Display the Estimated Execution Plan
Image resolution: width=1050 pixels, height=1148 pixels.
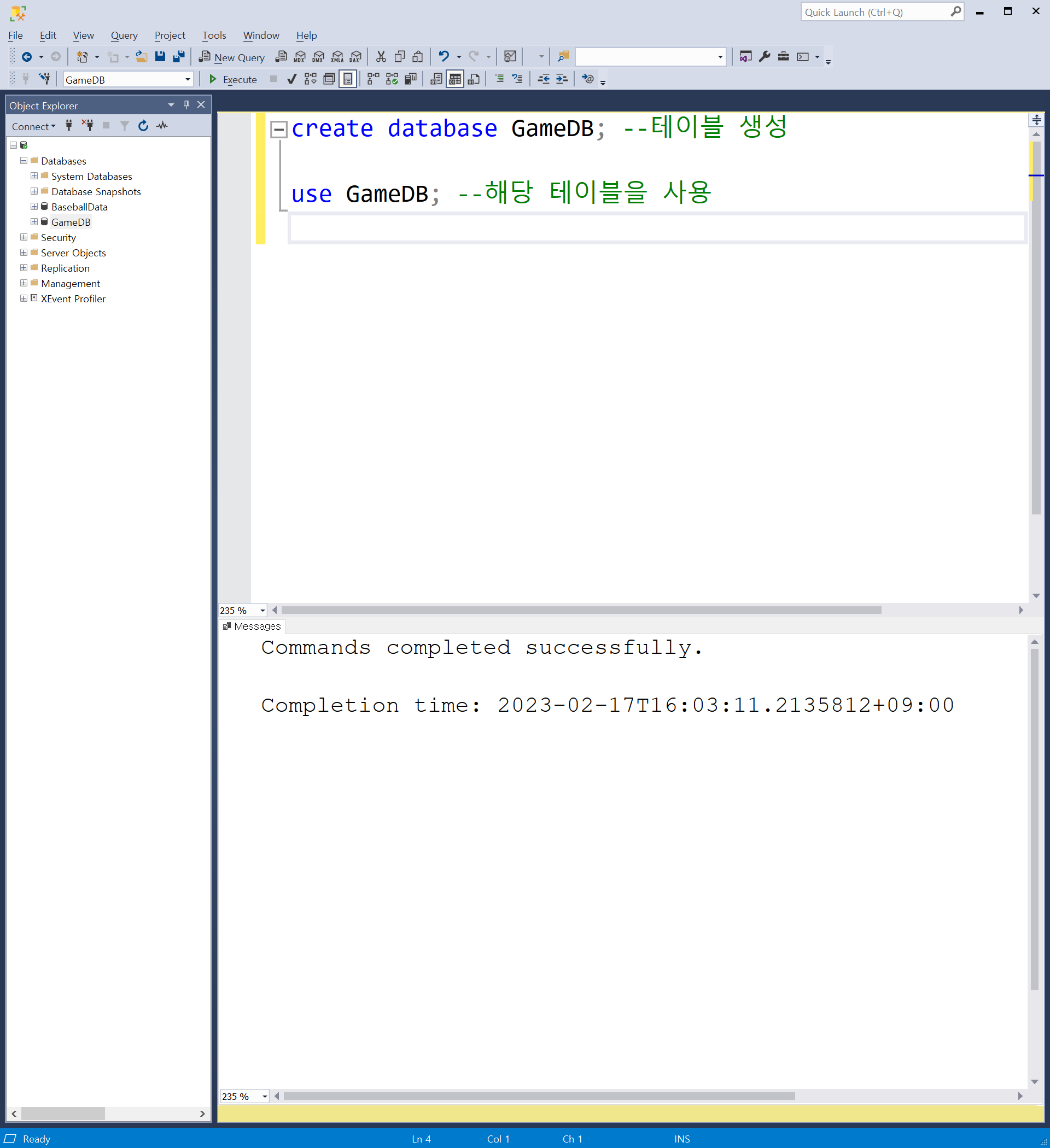click(x=311, y=79)
